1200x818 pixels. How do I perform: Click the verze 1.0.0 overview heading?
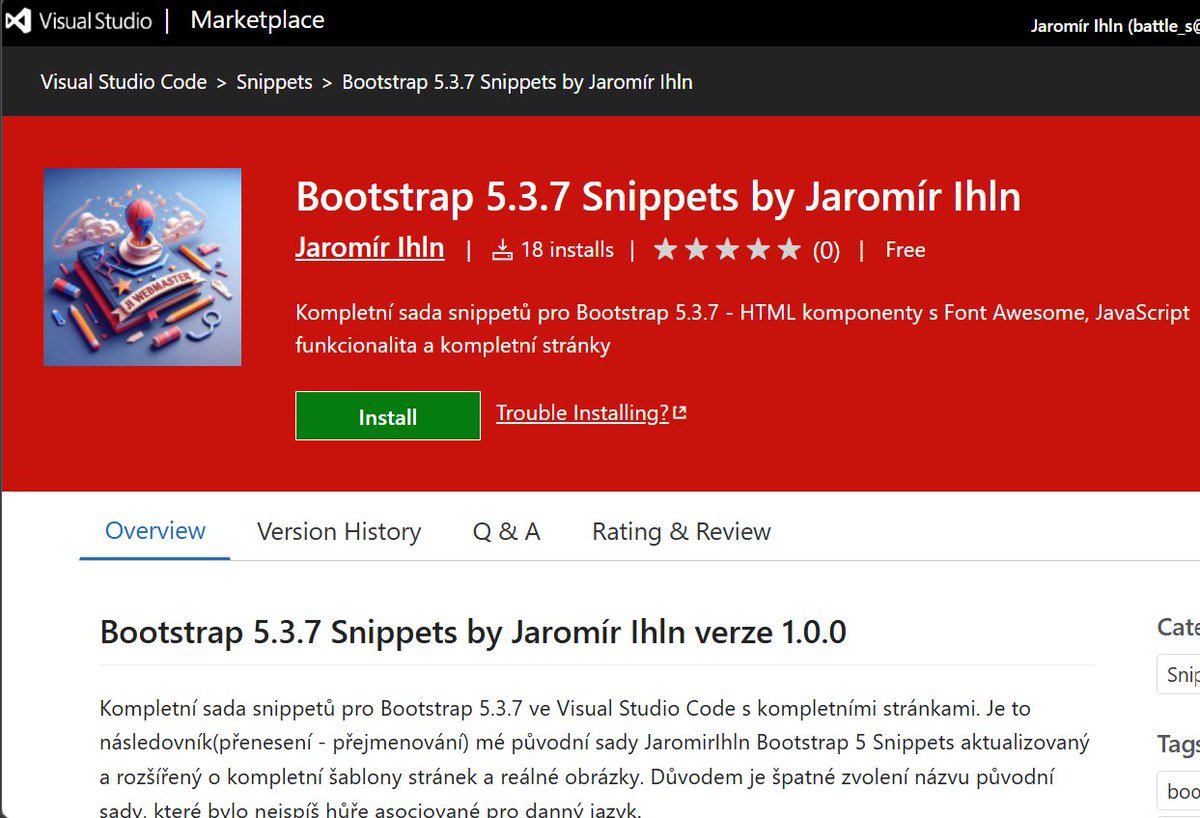tap(473, 632)
